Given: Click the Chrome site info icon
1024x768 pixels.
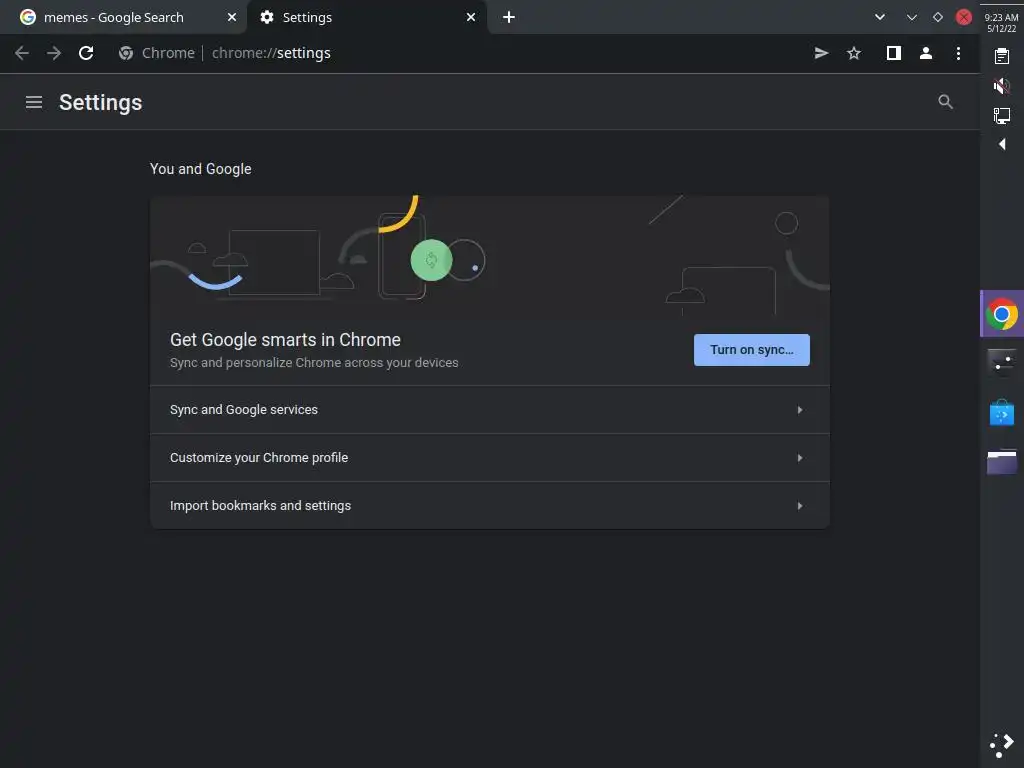Looking at the screenshot, I should [x=126, y=53].
